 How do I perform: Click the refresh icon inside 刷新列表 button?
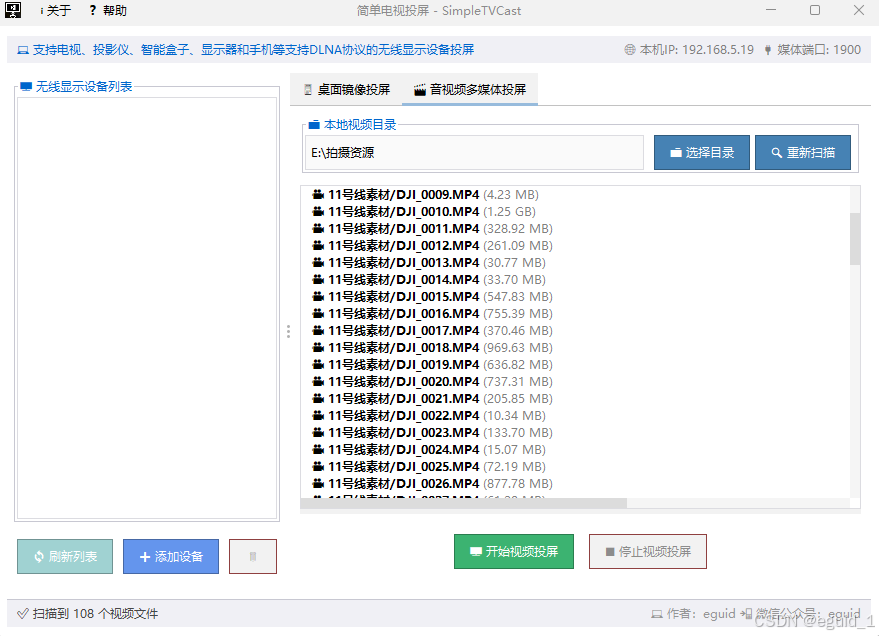tap(36, 556)
